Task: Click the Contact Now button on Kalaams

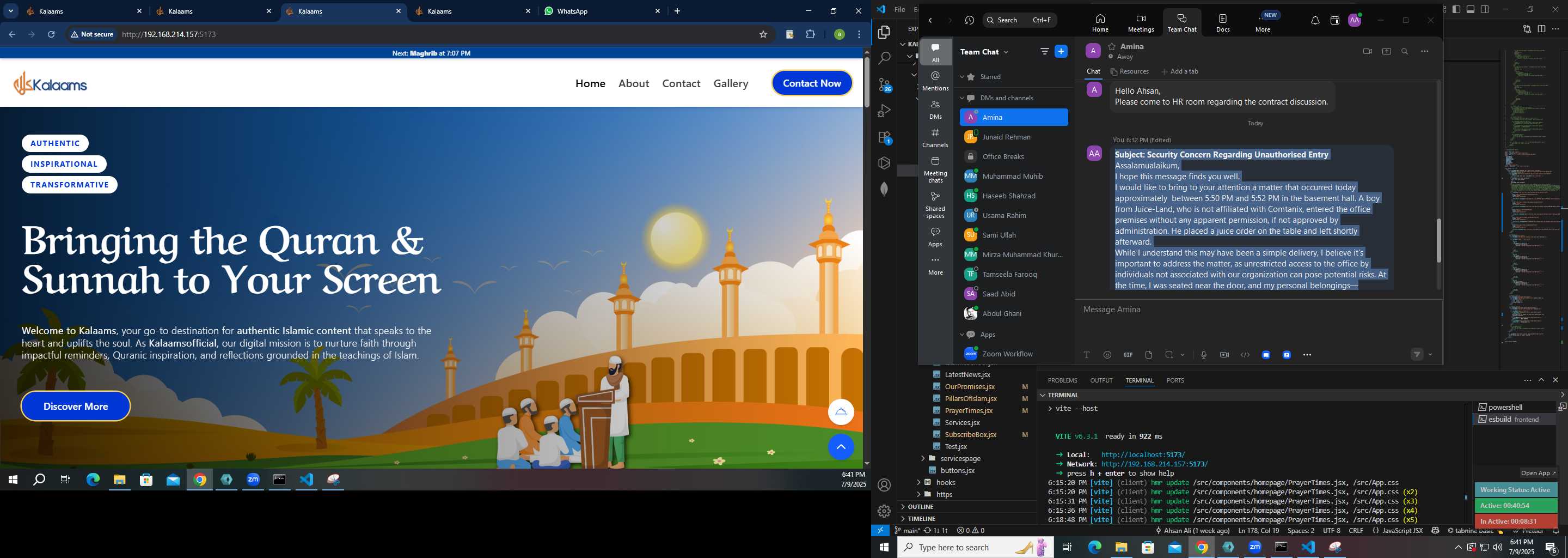Action: [x=811, y=83]
